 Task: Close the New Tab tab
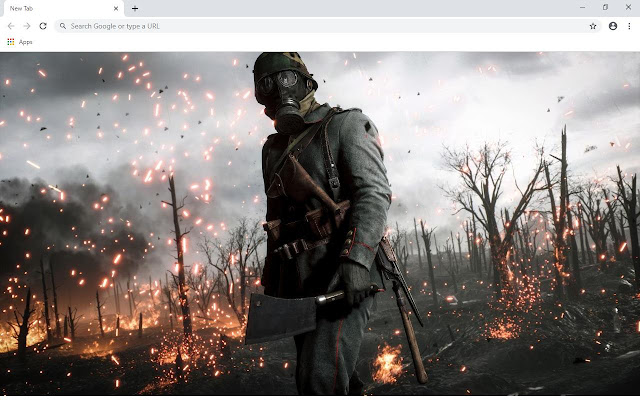[x=116, y=8]
